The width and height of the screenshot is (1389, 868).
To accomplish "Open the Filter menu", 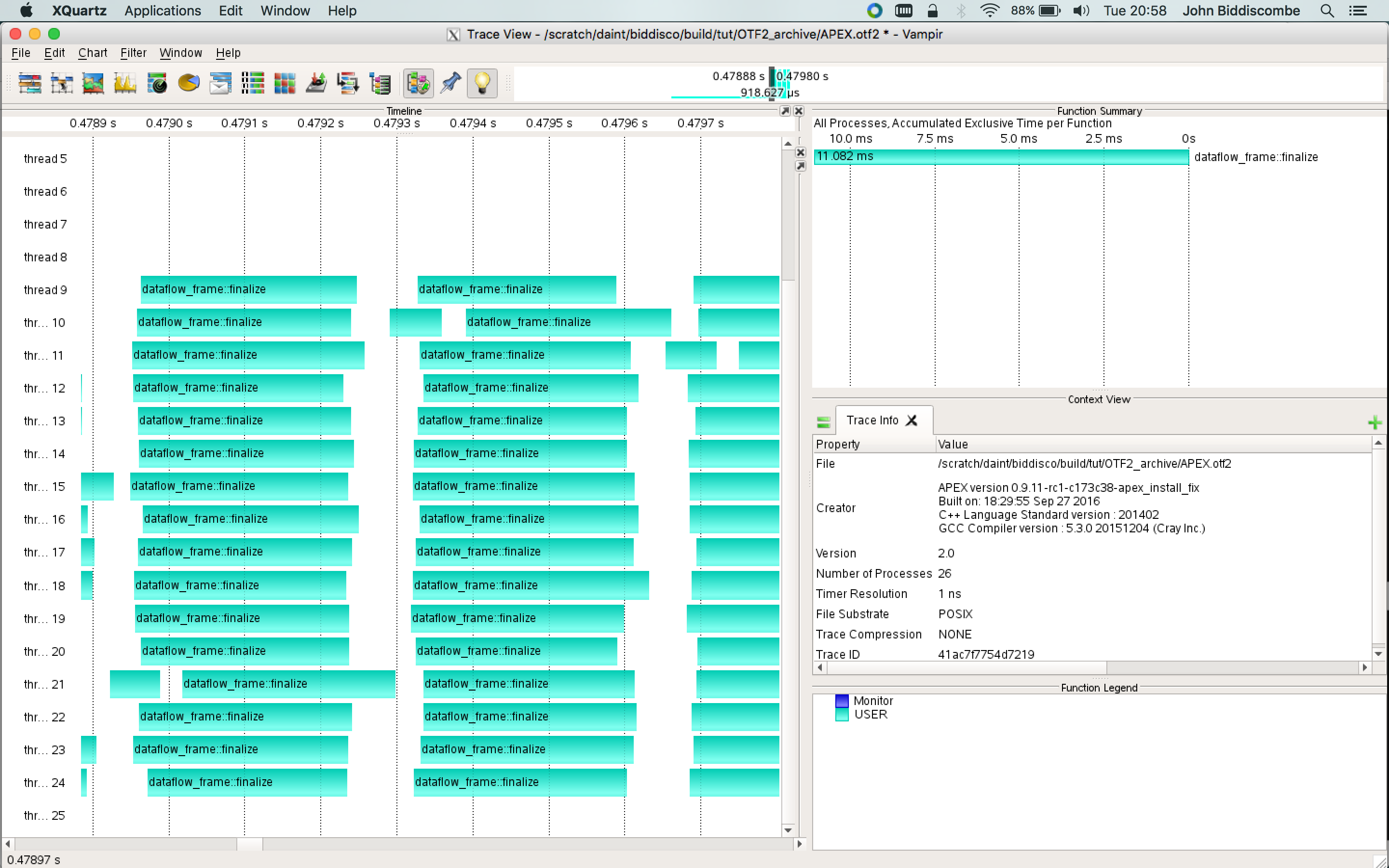I will (x=133, y=53).
